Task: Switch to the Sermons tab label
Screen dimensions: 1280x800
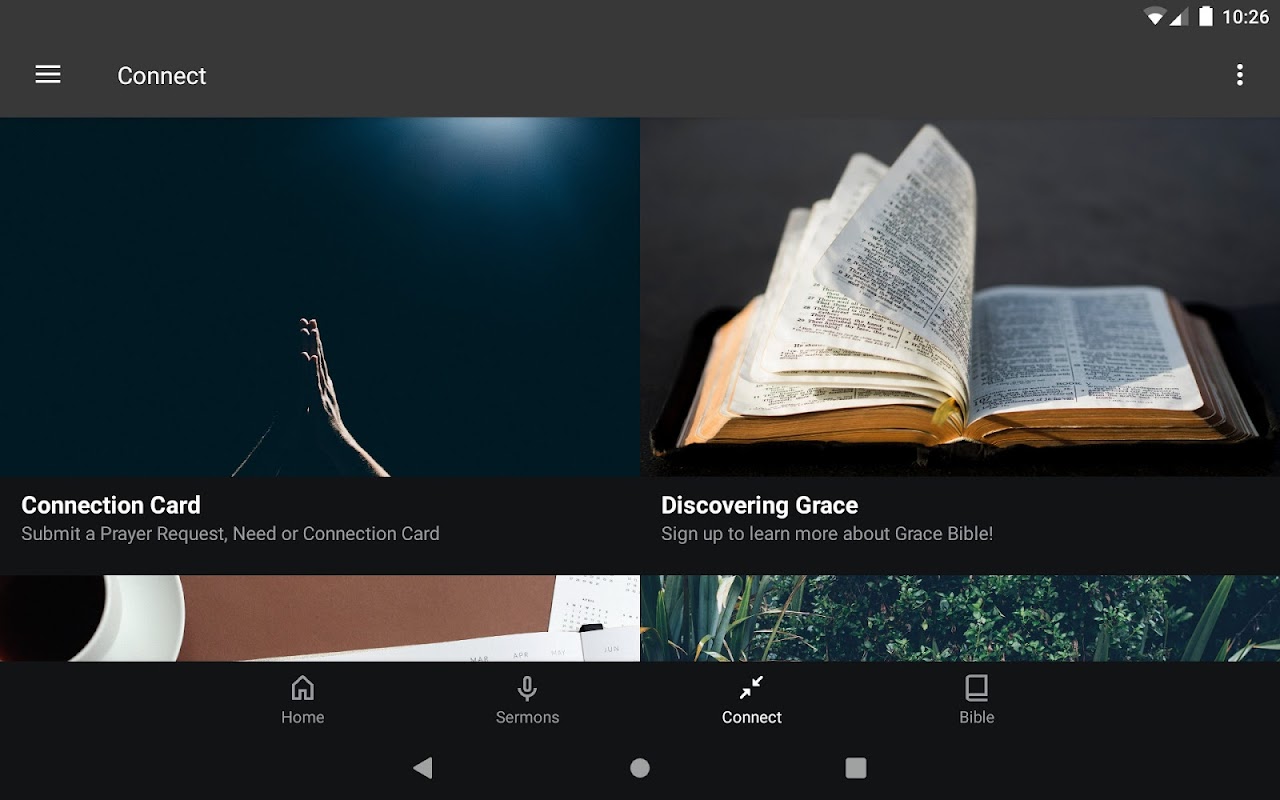Action: [527, 717]
